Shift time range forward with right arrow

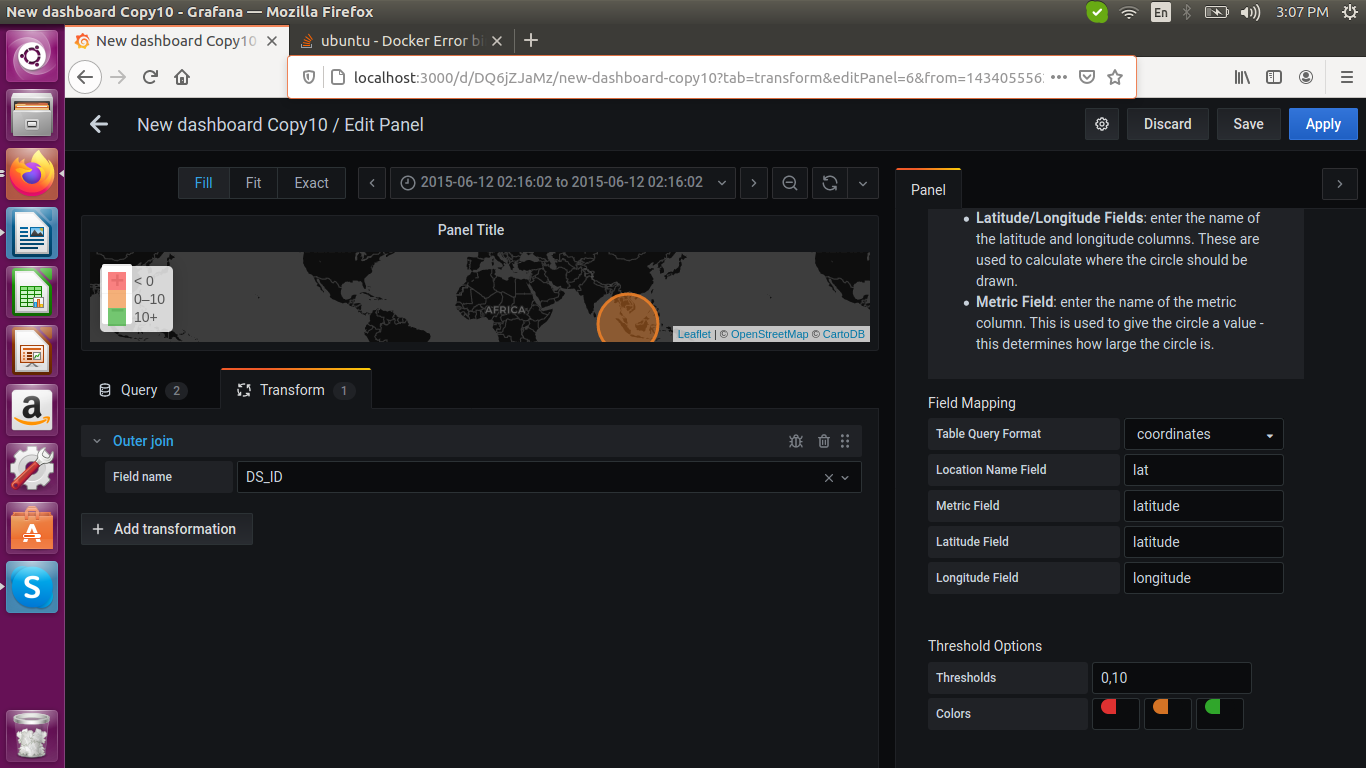(753, 182)
